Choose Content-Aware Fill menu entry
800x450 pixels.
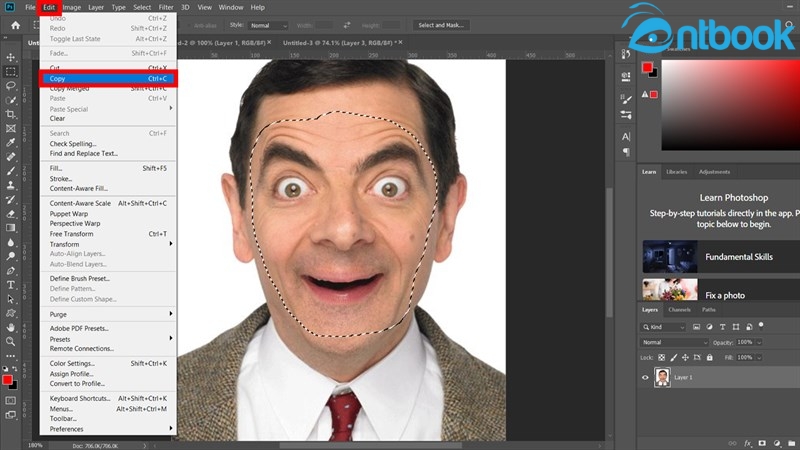(108, 188)
